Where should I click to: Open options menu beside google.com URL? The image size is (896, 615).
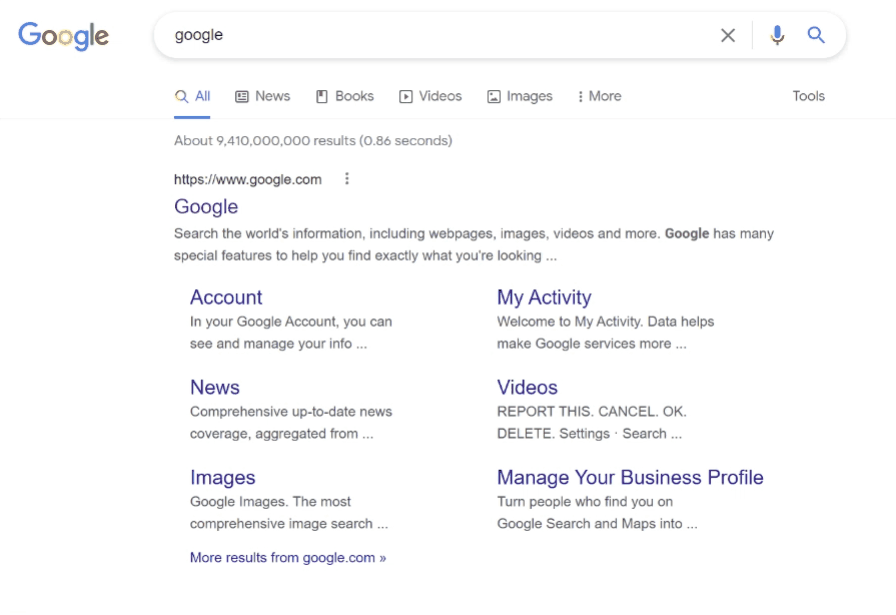(x=346, y=179)
